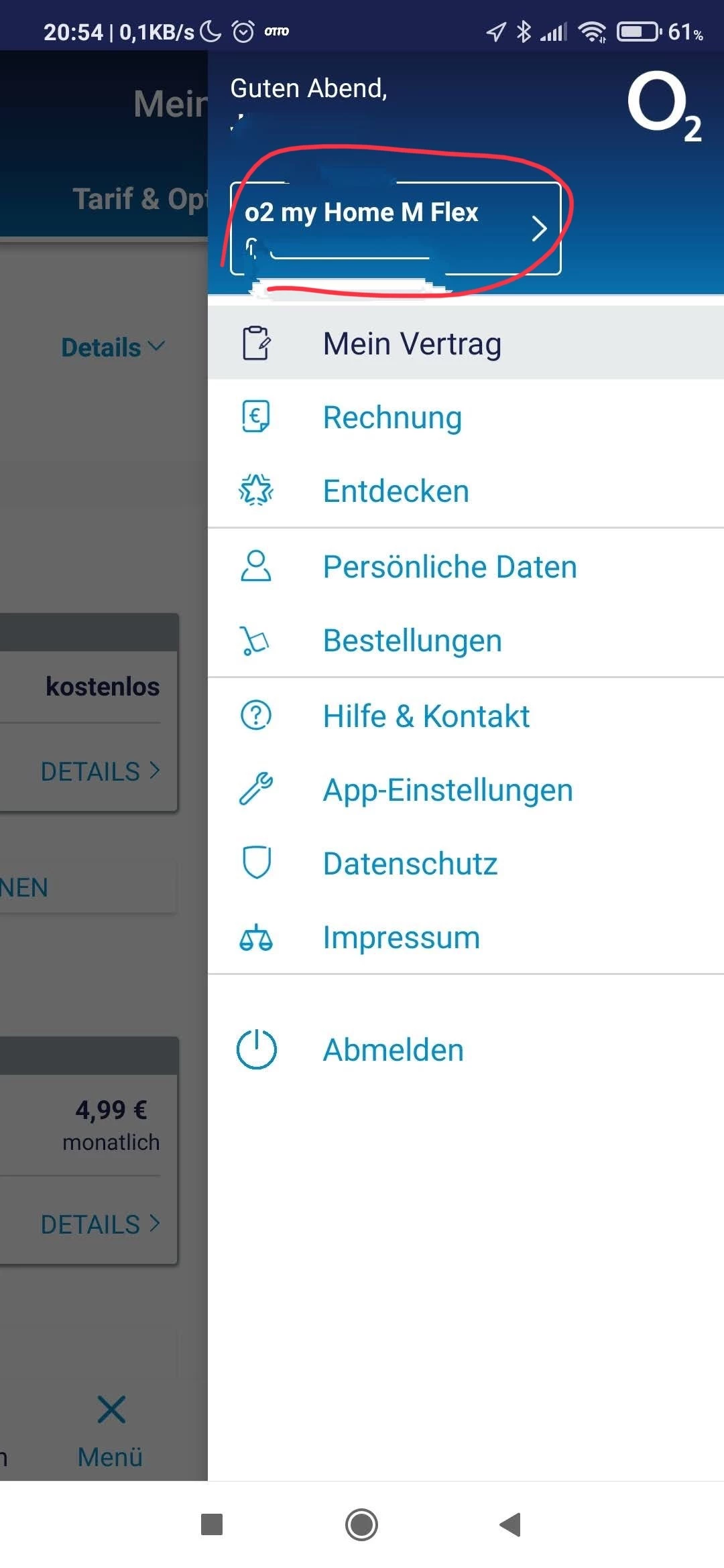Close the side menu with the X
This screenshot has width=724, height=1568.
pyautogui.click(x=111, y=1409)
